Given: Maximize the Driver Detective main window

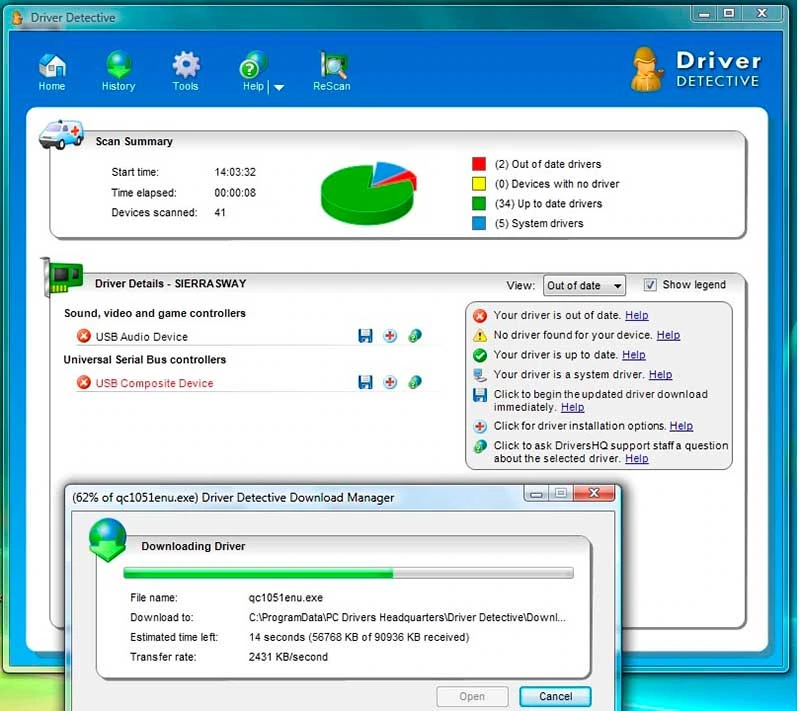Looking at the screenshot, I should [729, 14].
